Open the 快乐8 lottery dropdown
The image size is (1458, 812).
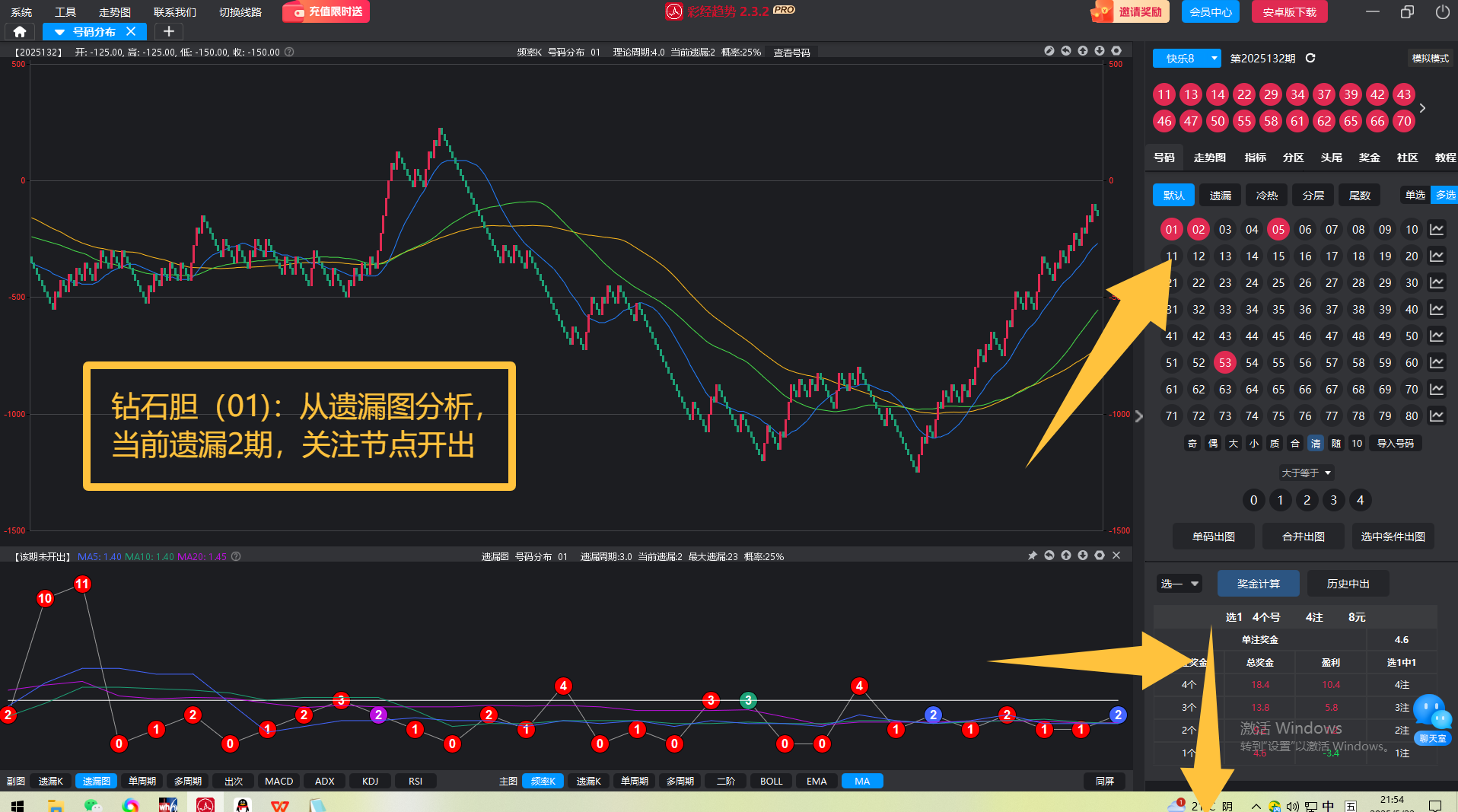coord(1186,58)
